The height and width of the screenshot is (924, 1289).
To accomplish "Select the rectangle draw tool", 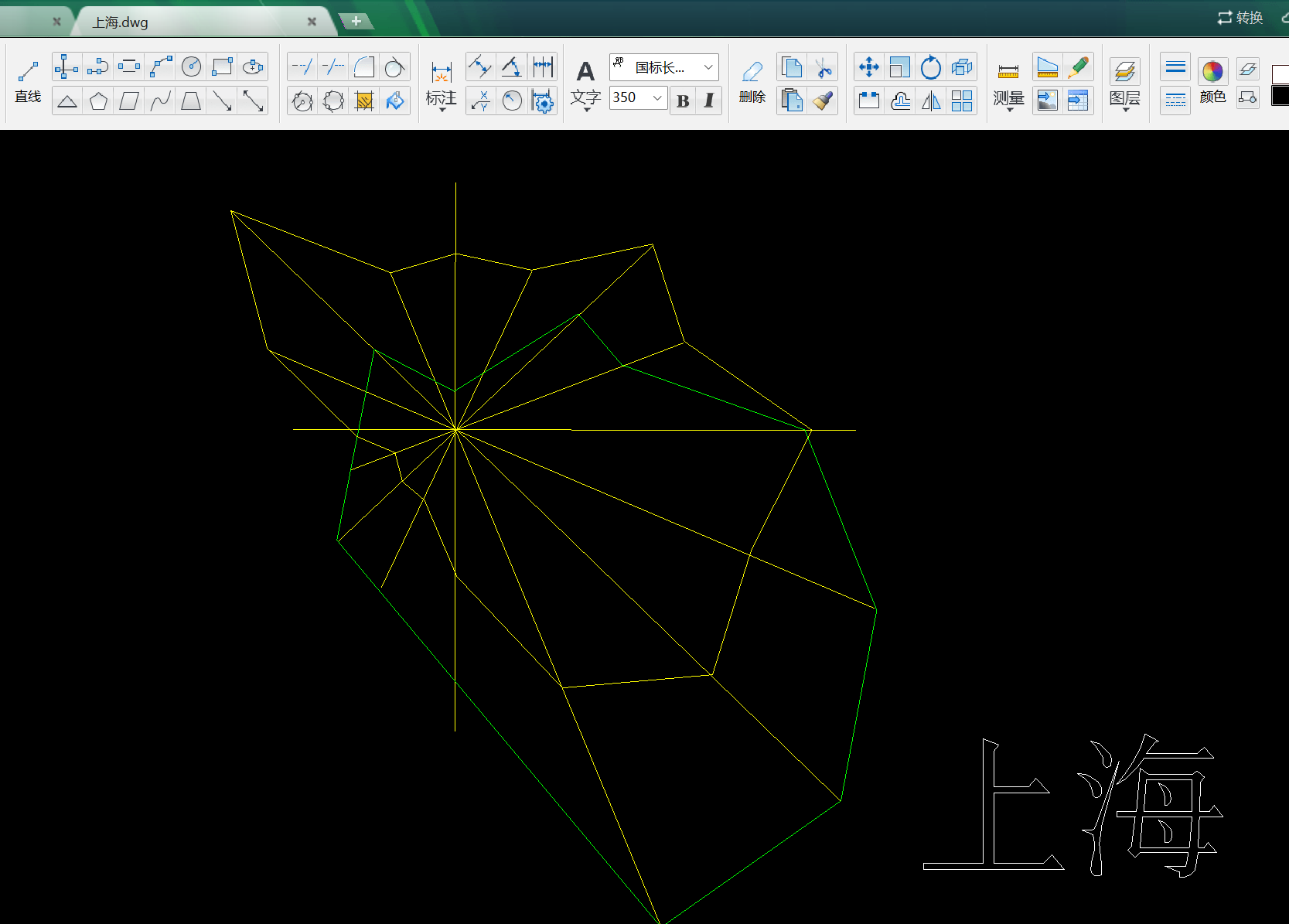I will [223, 67].
